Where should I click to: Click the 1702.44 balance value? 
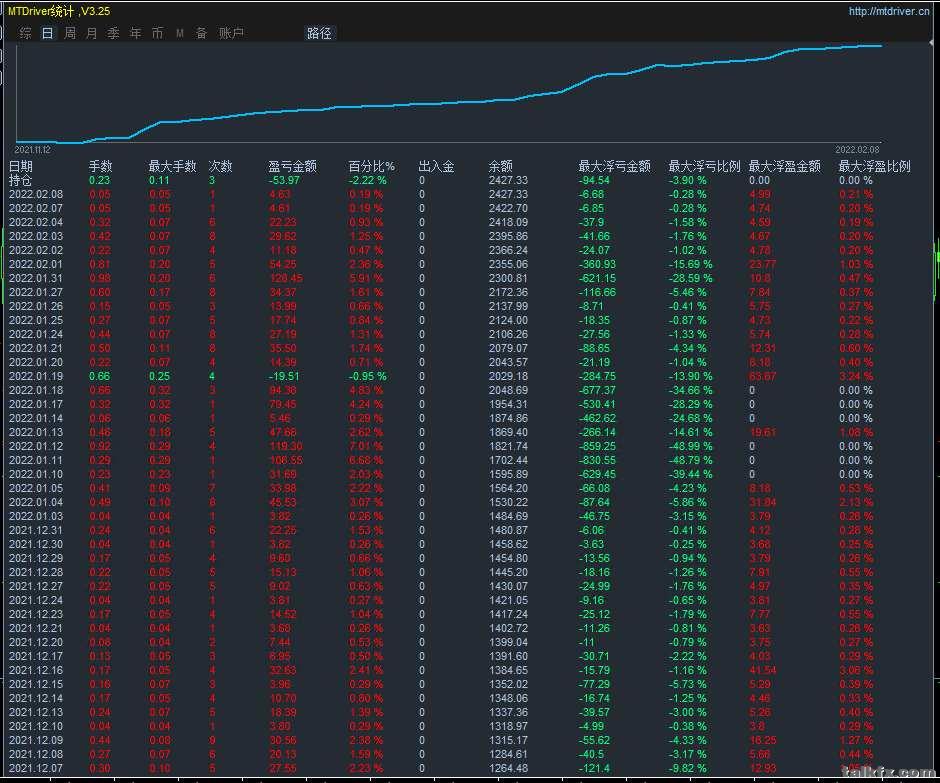click(508, 460)
